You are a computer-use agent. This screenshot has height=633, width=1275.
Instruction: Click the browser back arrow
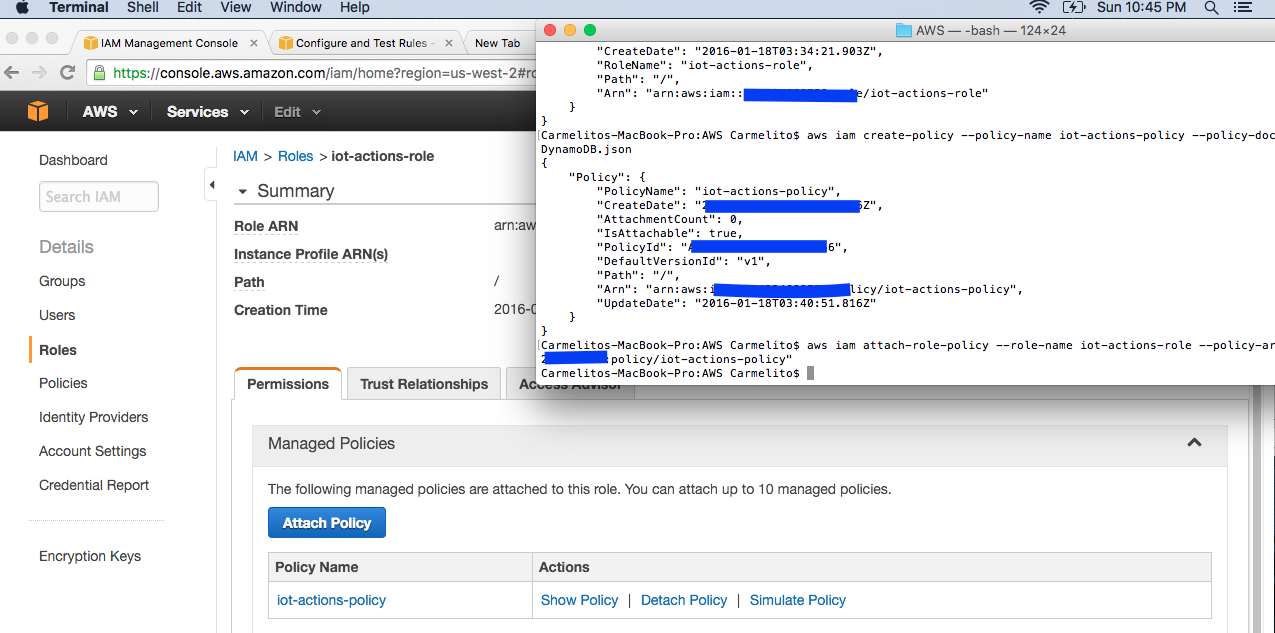[x=12, y=72]
